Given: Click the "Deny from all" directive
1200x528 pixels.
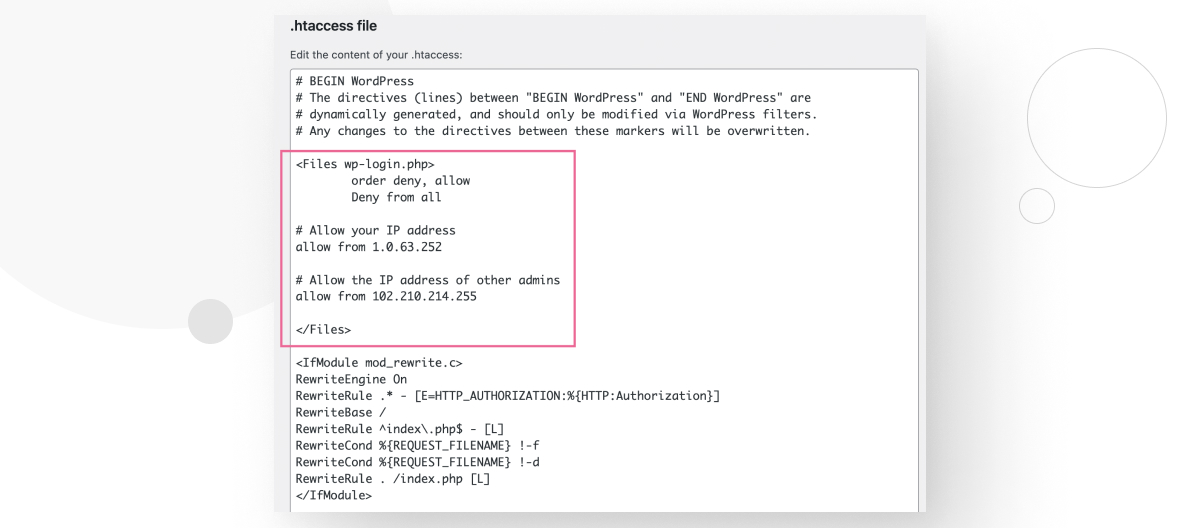Looking at the screenshot, I should pos(396,197).
